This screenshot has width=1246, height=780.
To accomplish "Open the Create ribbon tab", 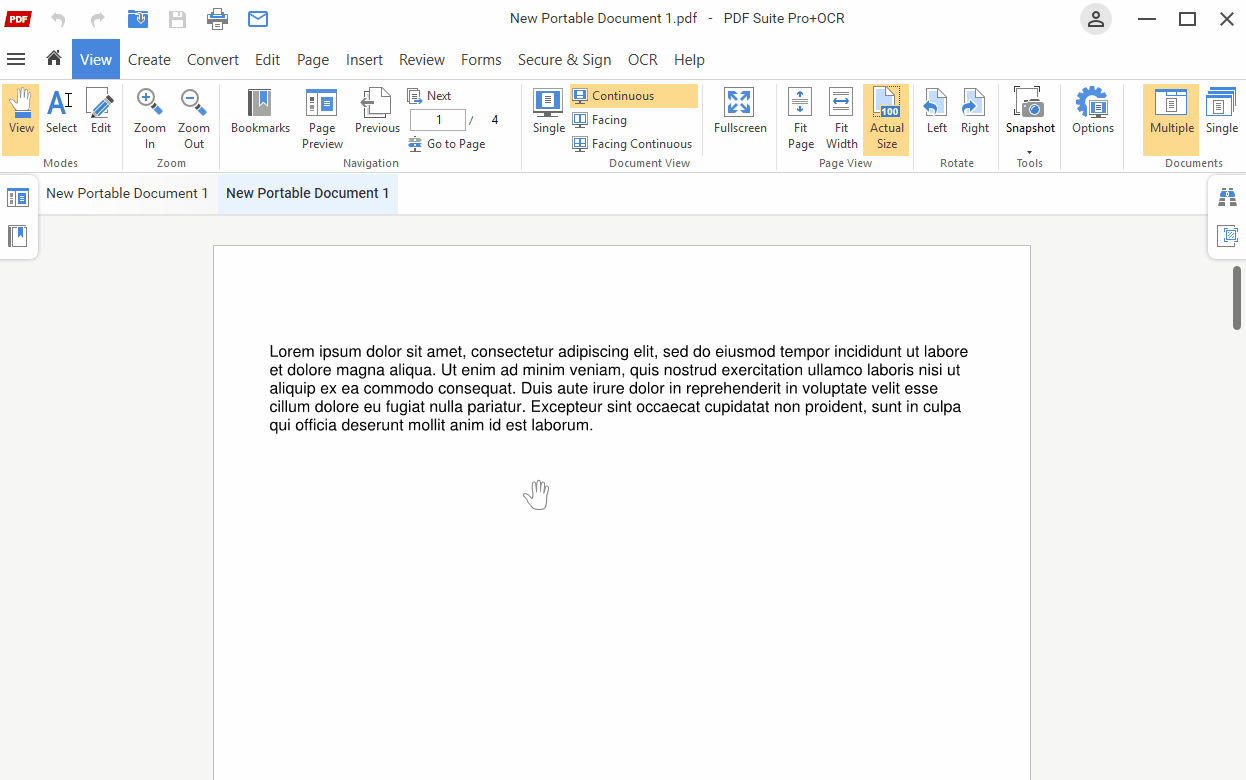I will (149, 60).
